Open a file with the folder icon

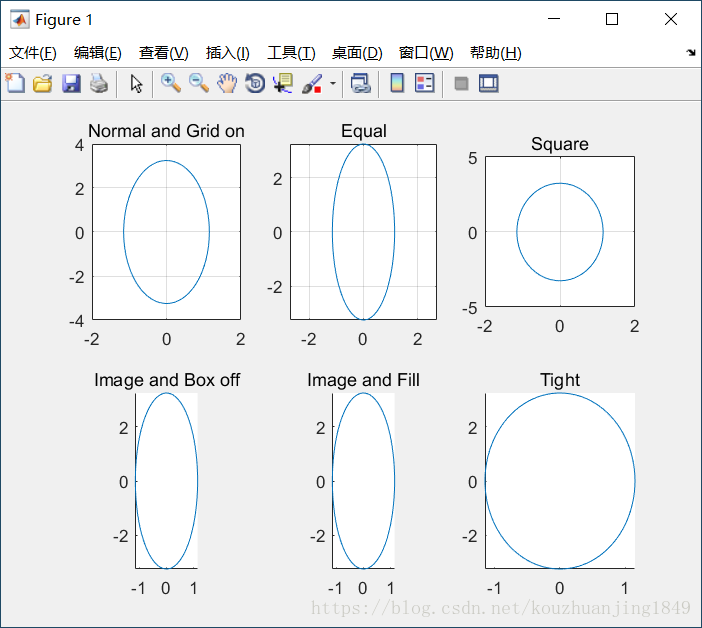43,83
